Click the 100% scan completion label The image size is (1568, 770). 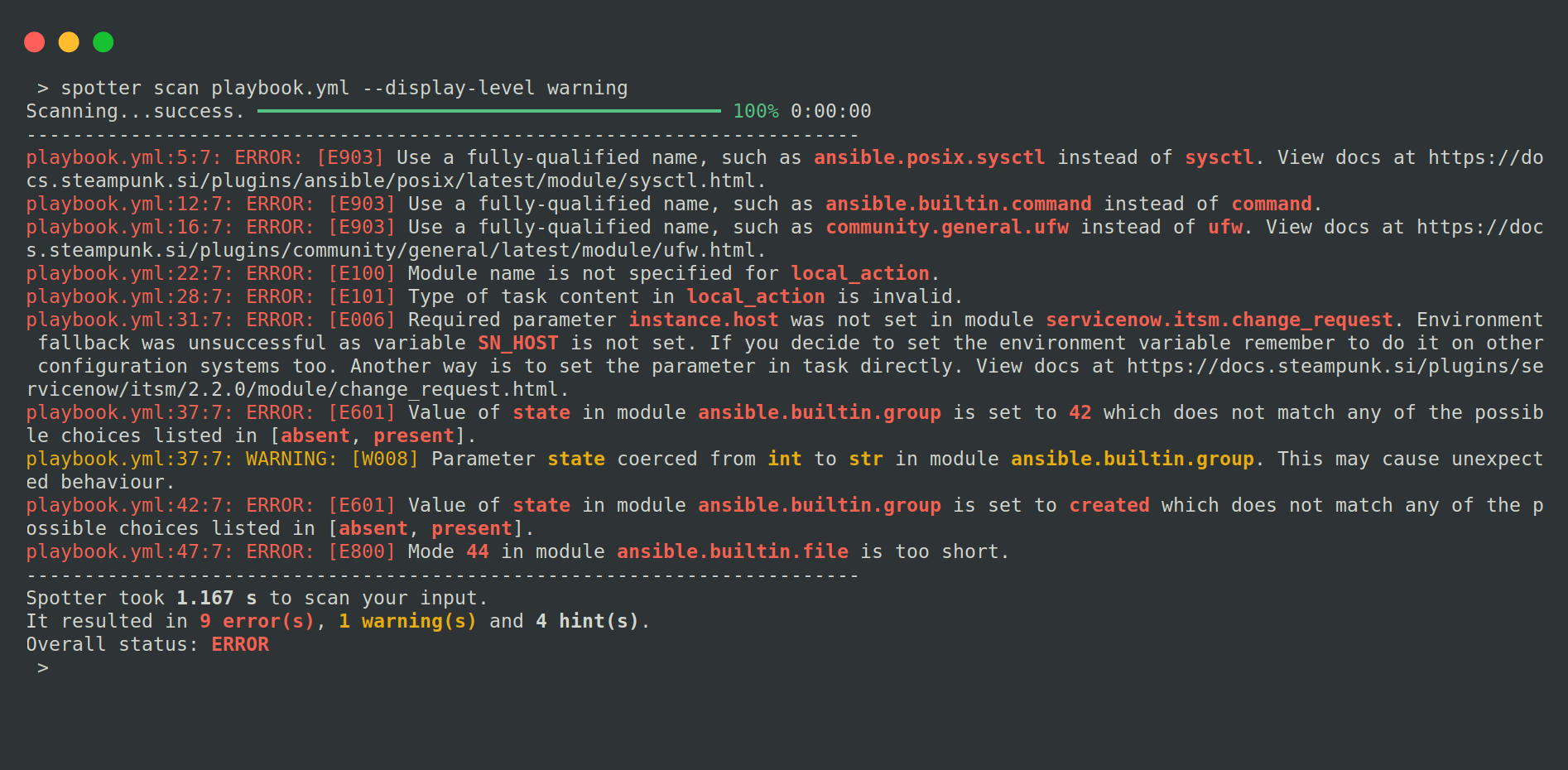[x=755, y=111]
